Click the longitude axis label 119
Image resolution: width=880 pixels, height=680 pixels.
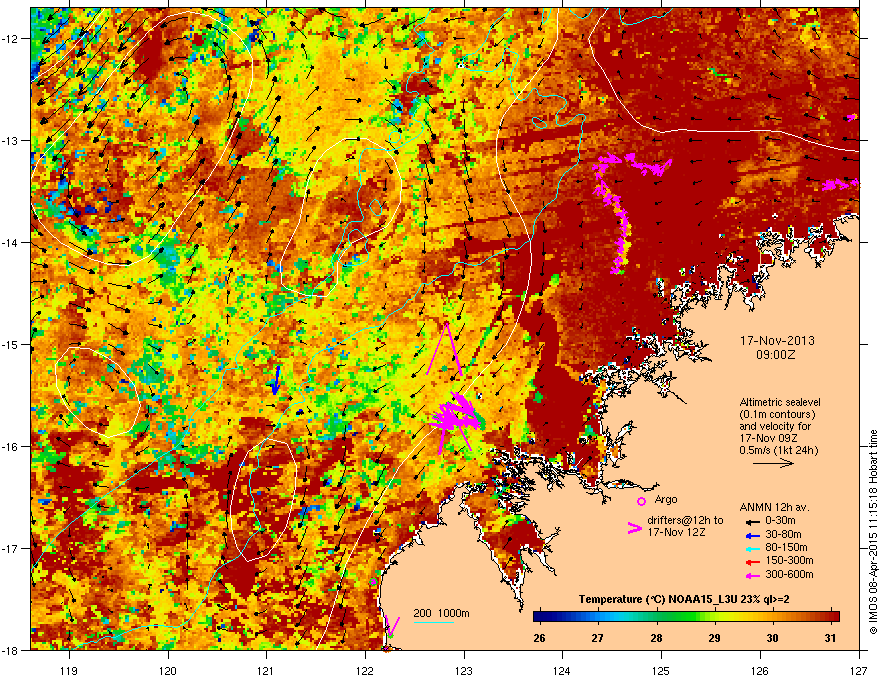tap(70, 670)
